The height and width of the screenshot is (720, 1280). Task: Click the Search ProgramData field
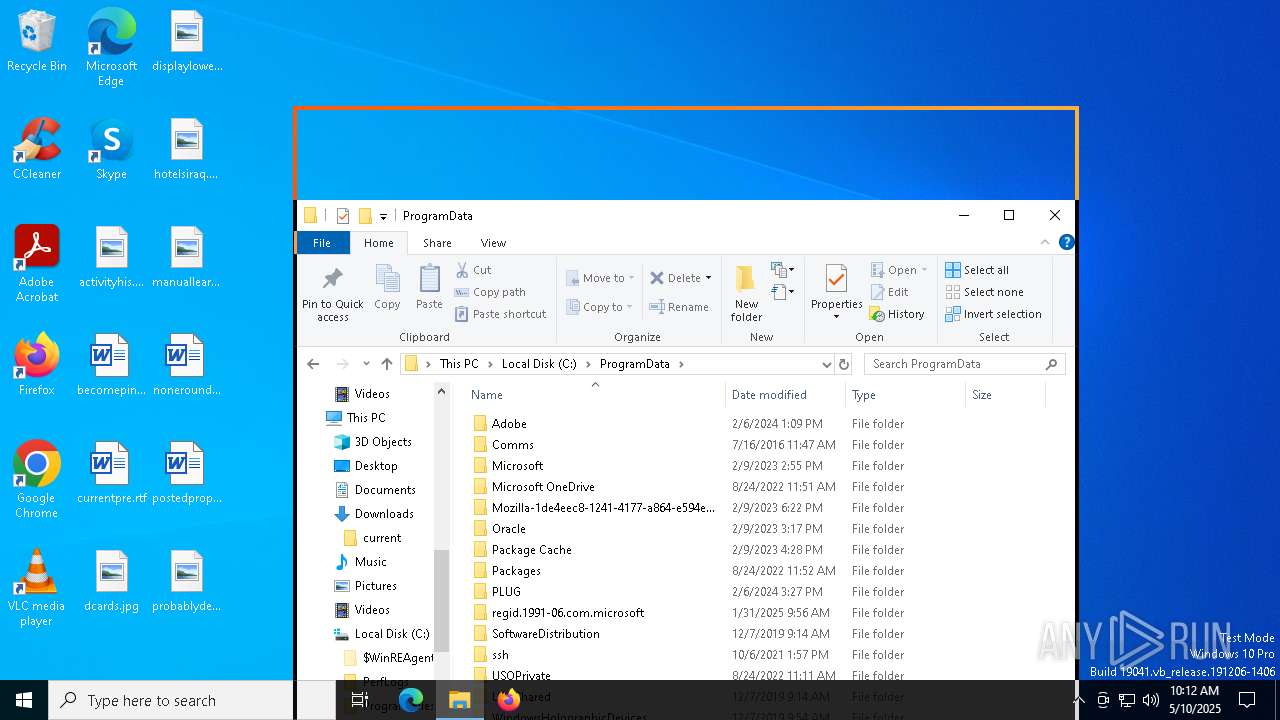(964, 364)
